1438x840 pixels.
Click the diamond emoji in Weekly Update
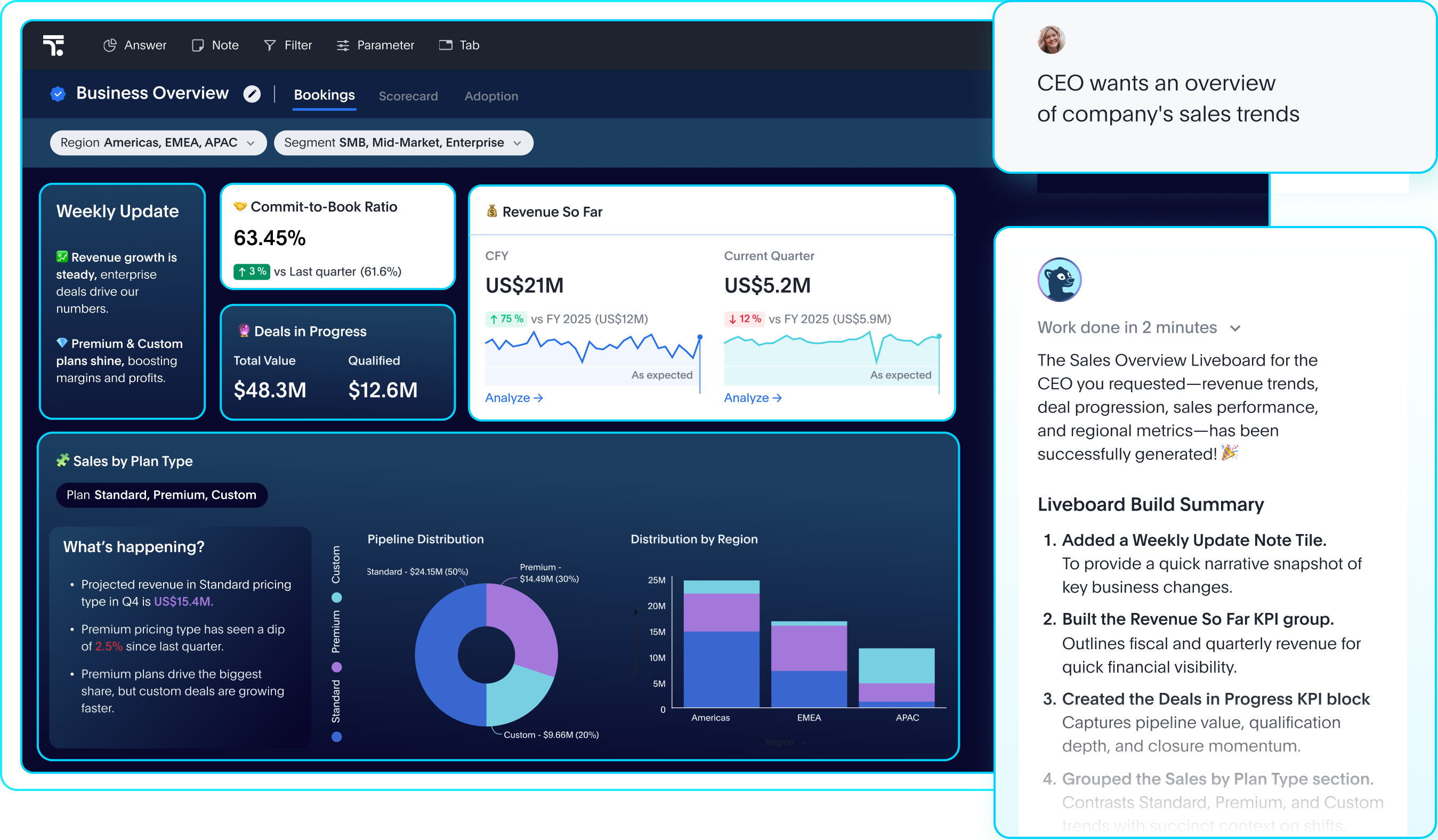coord(62,343)
